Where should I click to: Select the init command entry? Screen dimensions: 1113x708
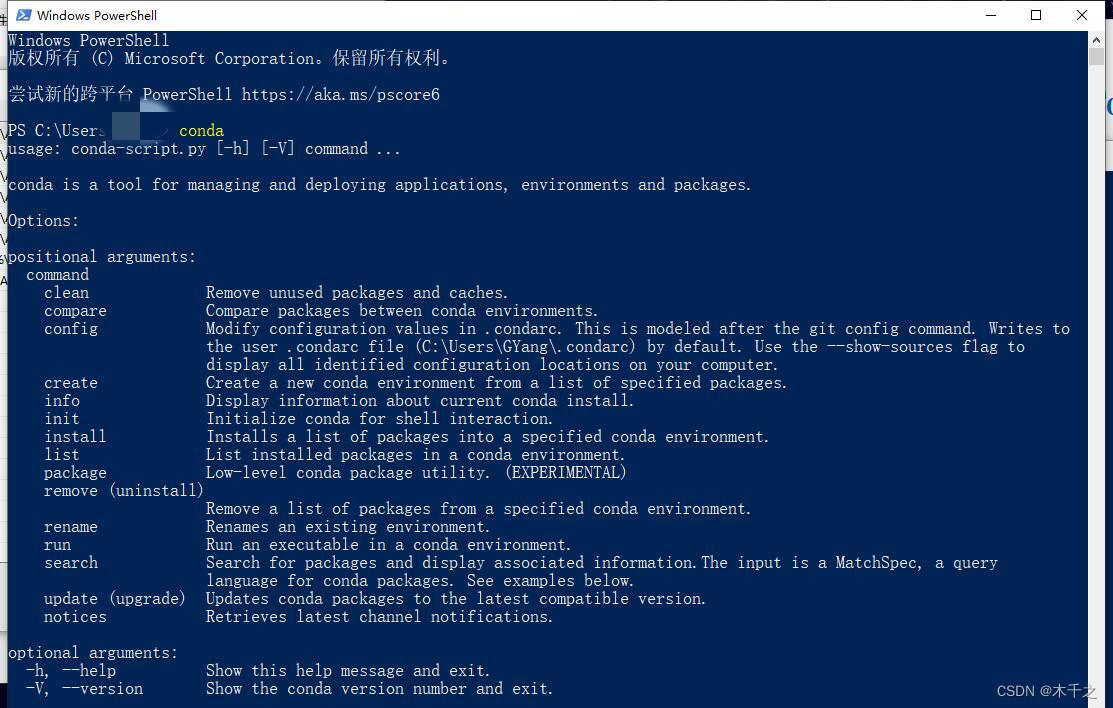point(61,418)
